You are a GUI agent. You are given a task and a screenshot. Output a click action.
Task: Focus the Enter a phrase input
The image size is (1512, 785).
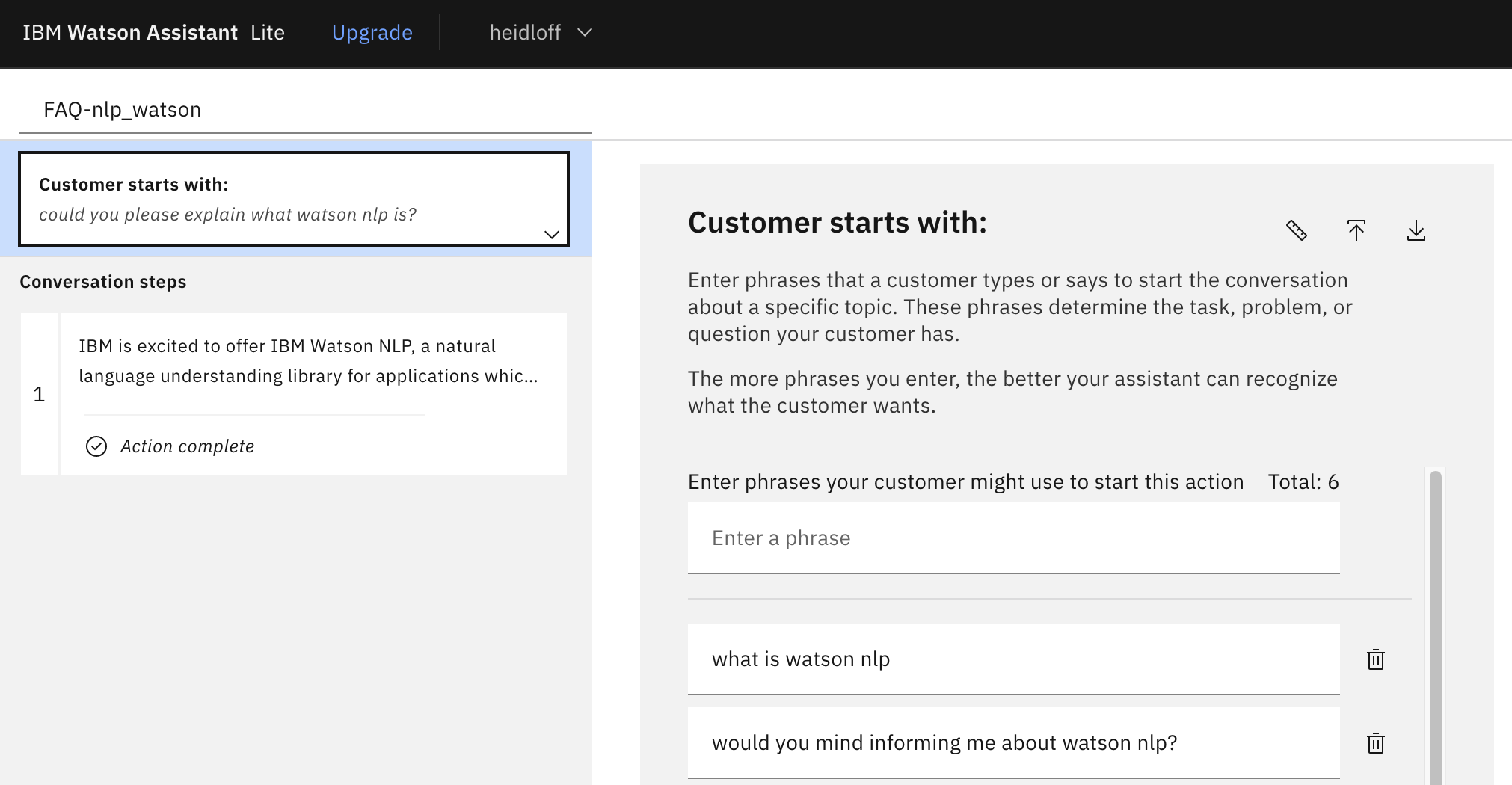[1013, 538]
